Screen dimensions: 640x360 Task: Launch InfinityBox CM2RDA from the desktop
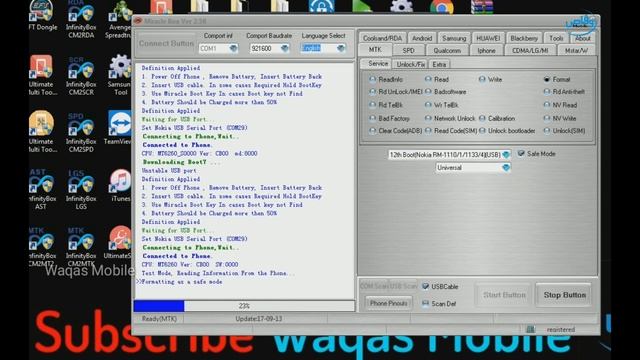81,20
